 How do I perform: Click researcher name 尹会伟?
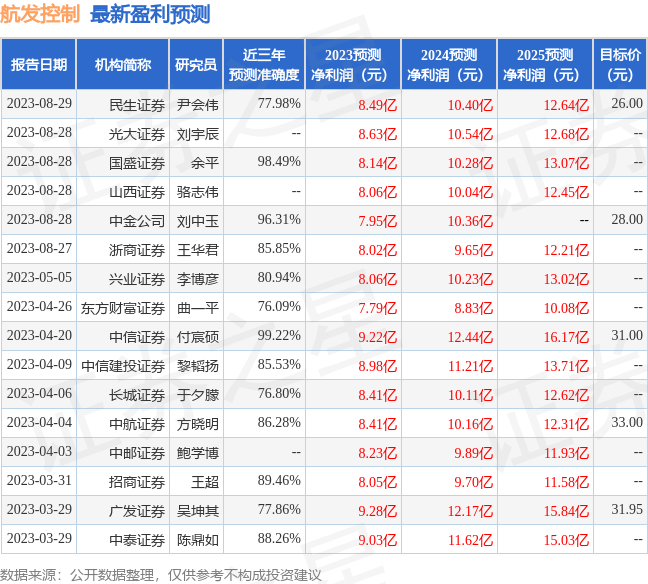tap(198, 105)
